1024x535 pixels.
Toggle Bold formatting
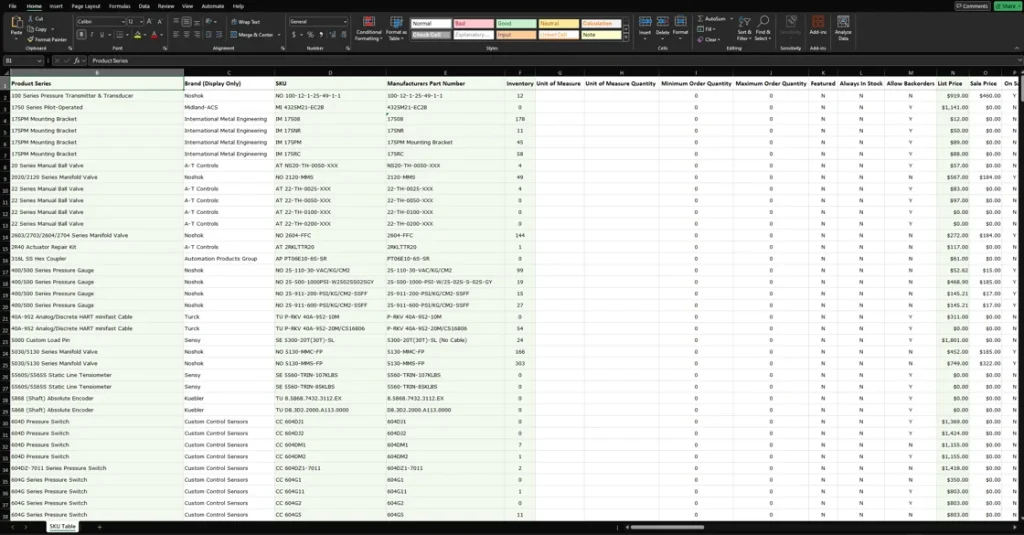pyautogui.click(x=79, y=35)
